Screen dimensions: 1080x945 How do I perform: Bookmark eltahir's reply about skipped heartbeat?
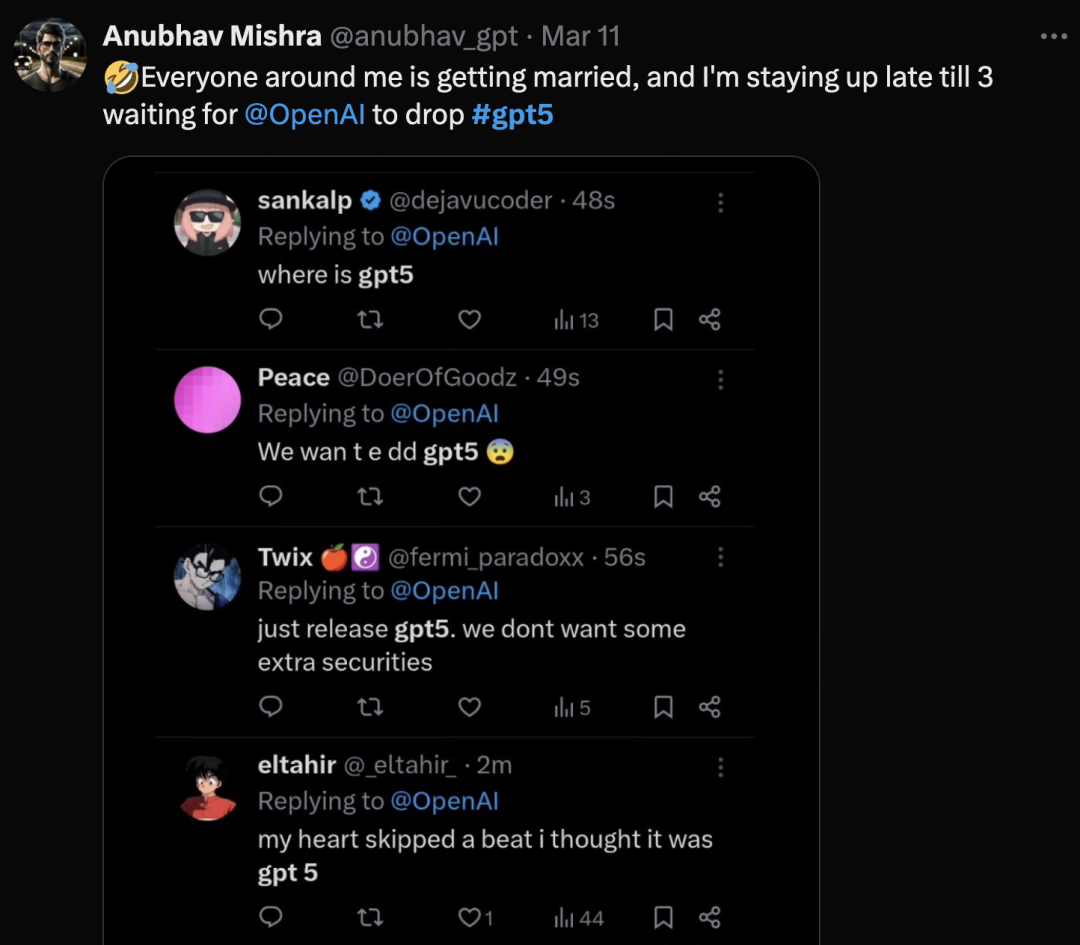click(x=662, y=917)
